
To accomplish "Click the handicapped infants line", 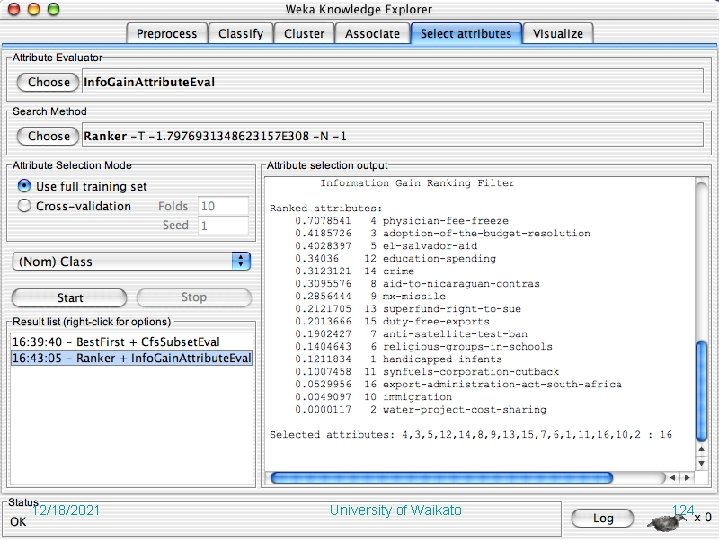I will pos(399,359).
